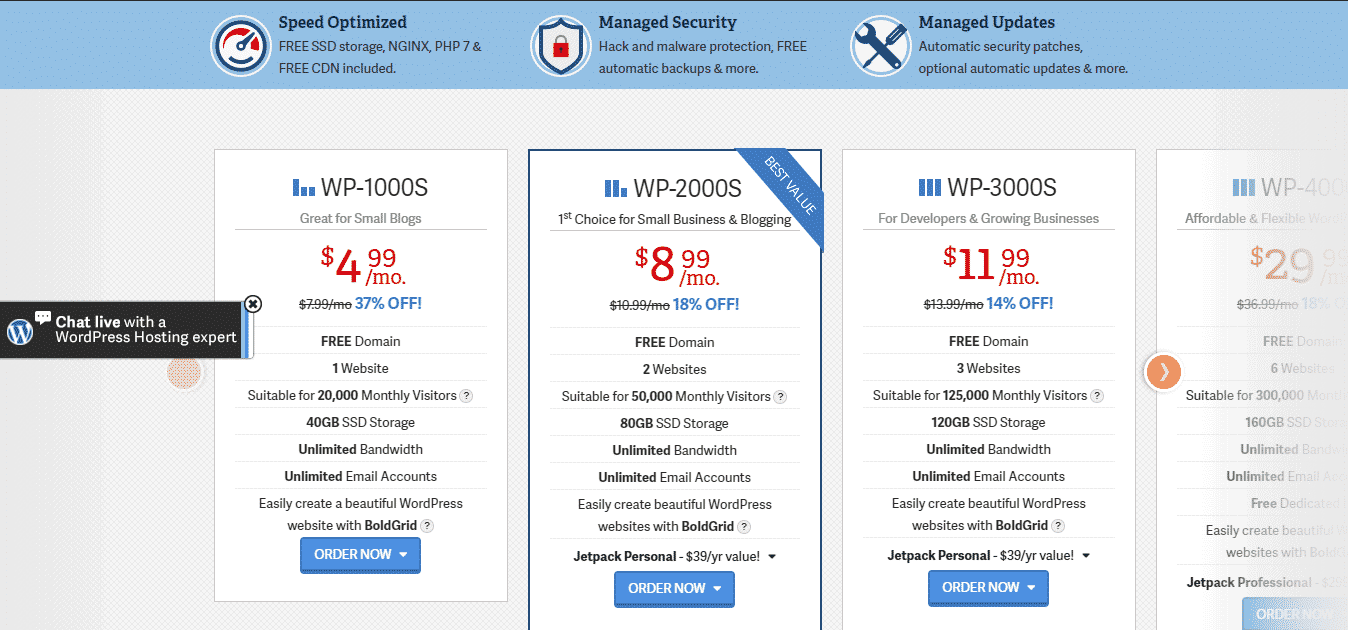
Task: Open the tooltip for 50,000 Monthly Visitors
Action: point(780,395)
